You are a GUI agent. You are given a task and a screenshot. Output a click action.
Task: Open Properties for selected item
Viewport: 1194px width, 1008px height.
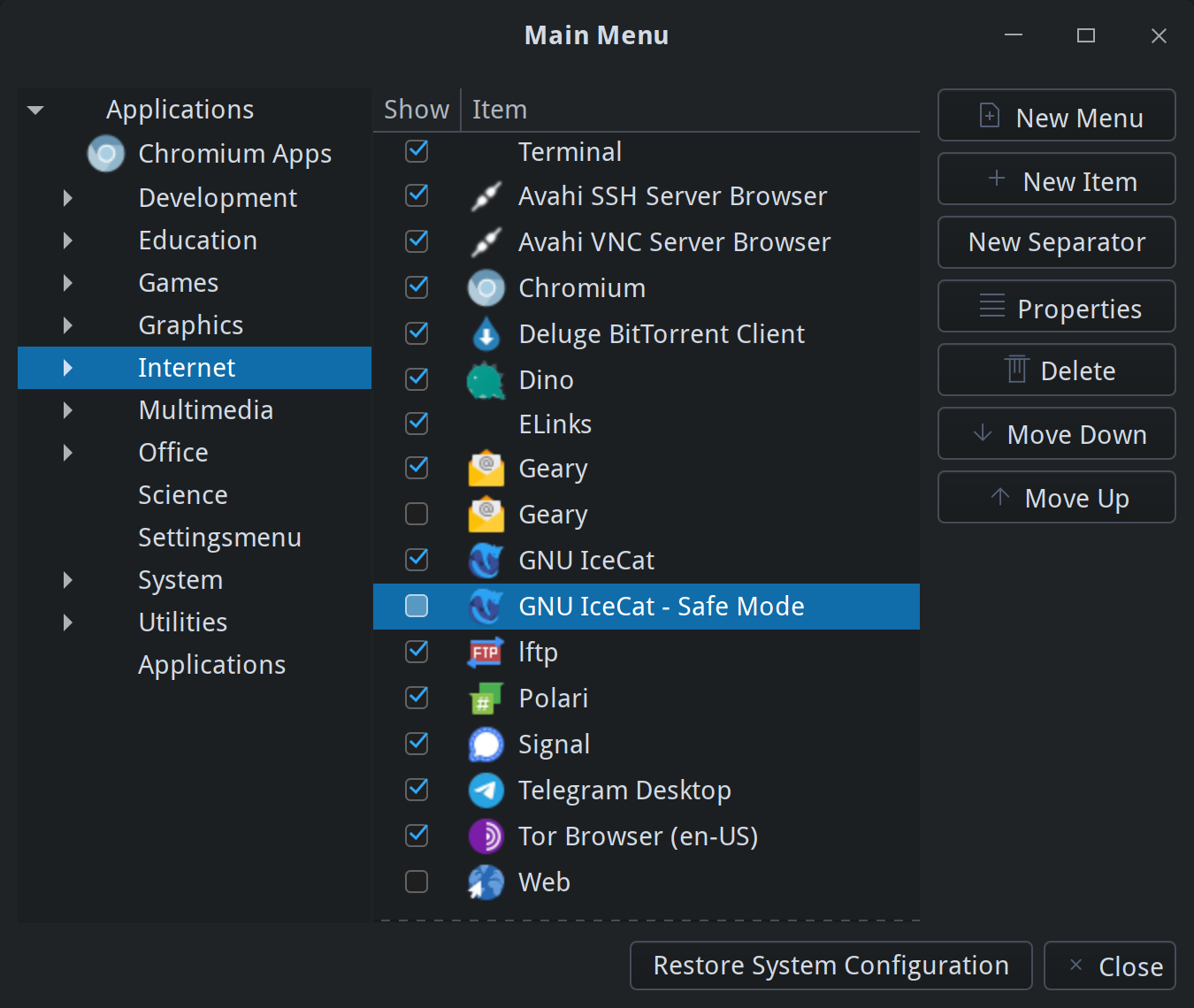[1057, 306]
